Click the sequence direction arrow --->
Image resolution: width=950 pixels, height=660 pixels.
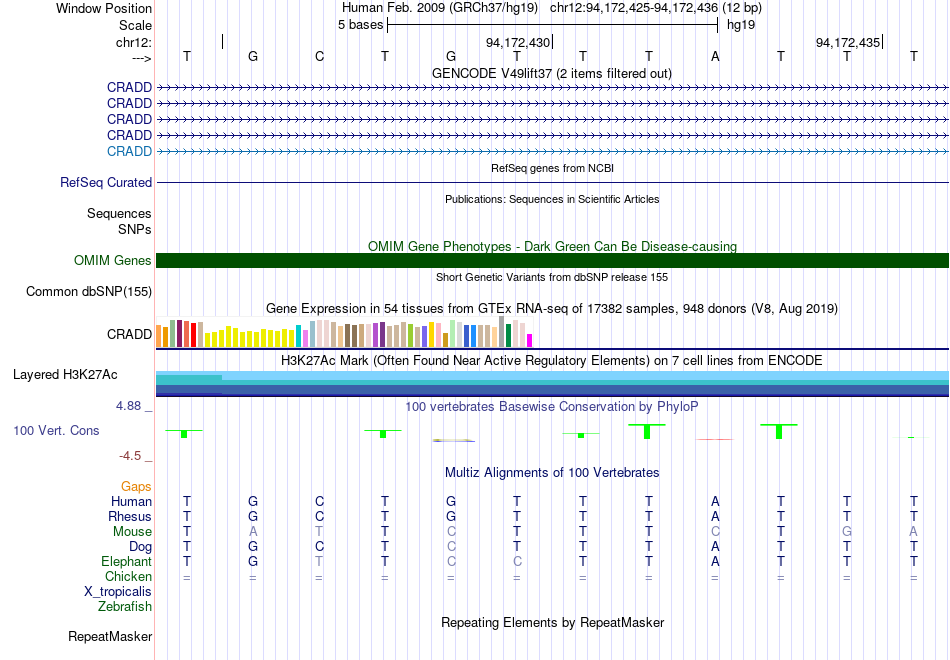142,58
